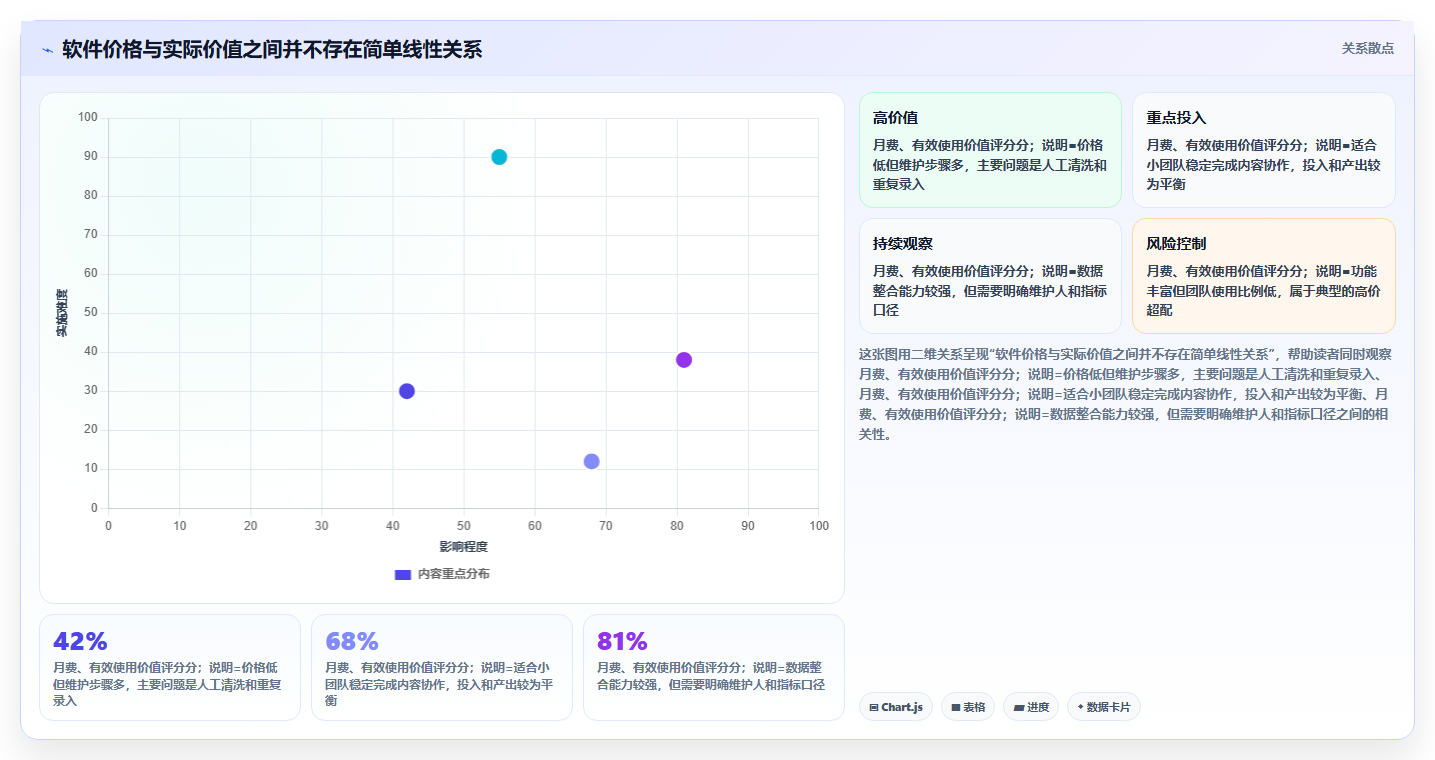
Task: Select the 81% stat card
Action: click(x=714, y=667)
